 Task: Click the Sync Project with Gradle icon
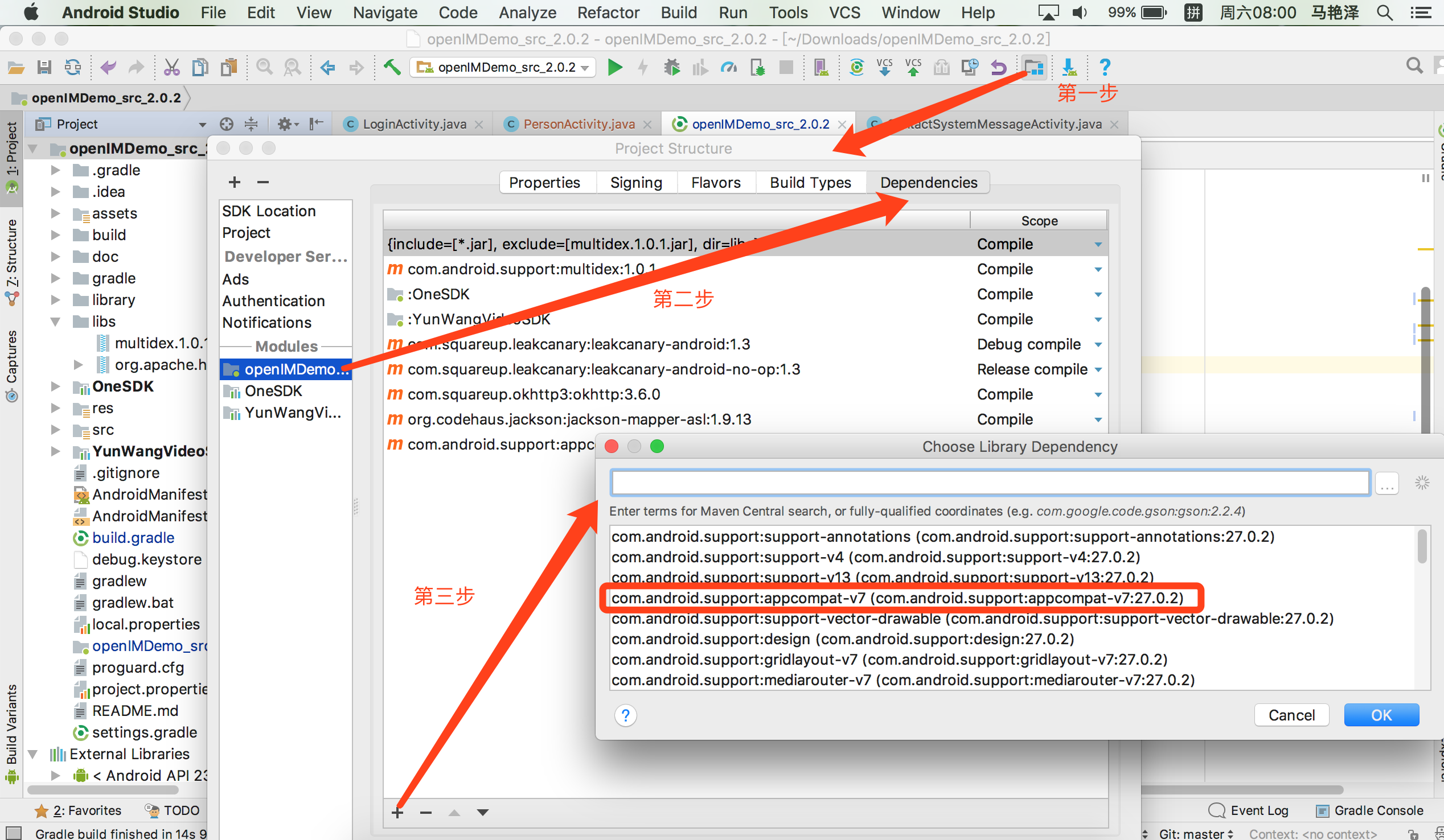click(856, 68)
